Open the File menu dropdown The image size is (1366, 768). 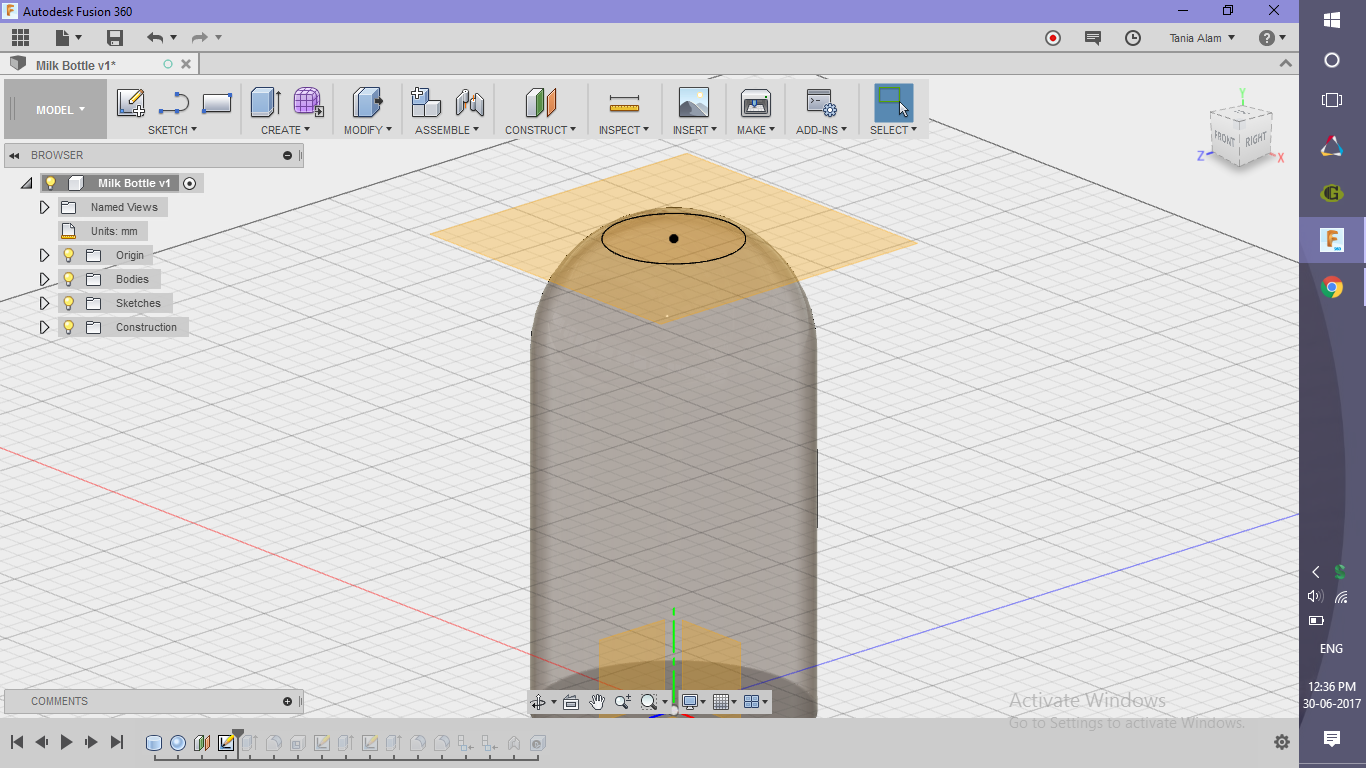69,38
